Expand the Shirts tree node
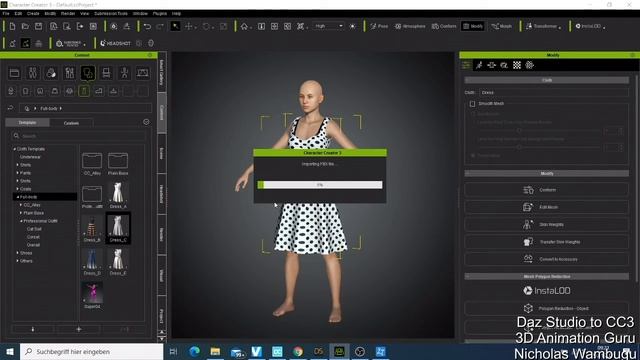The height and width of the screenshot is (360, 640). (18, 165)
